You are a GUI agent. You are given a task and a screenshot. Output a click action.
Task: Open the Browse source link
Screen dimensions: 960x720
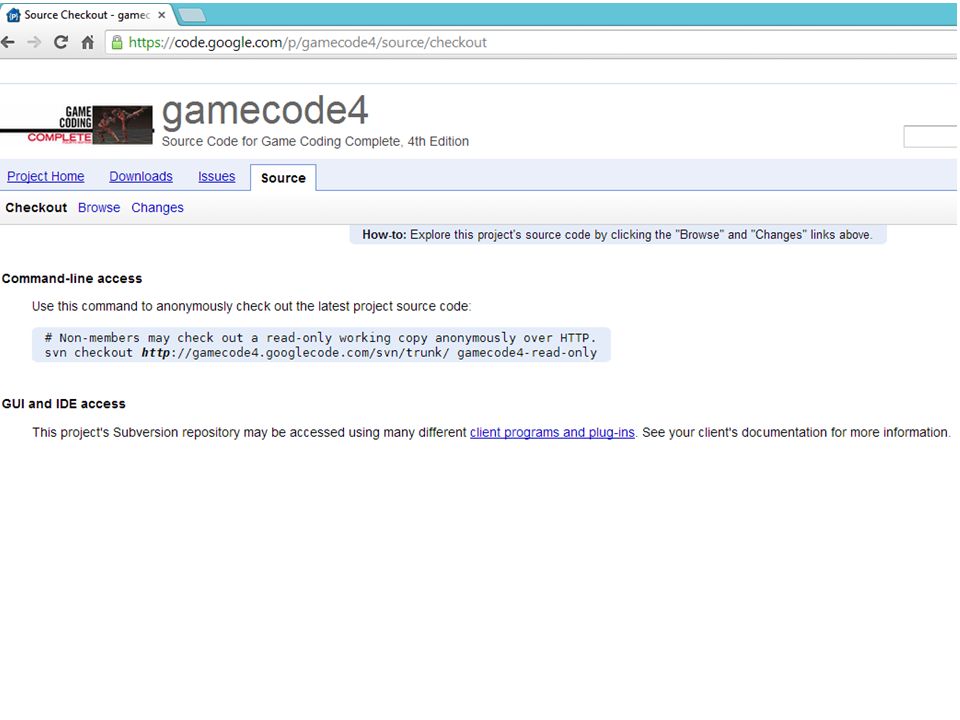coord(99,208)
